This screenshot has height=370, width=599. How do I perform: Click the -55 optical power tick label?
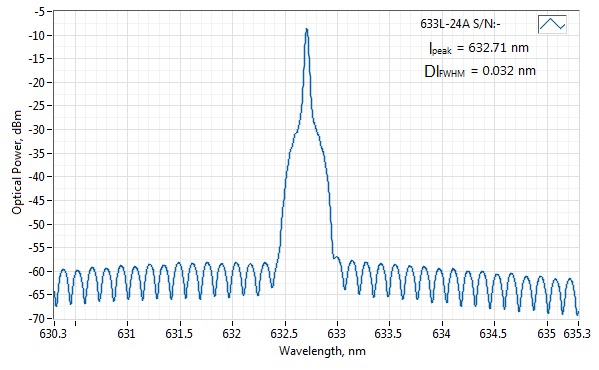(37, 247)
